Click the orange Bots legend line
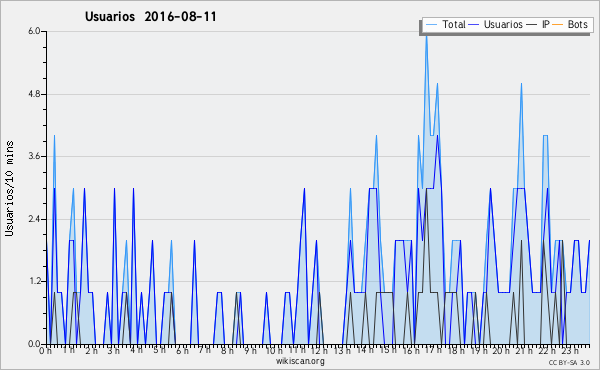 coord(558,24)
